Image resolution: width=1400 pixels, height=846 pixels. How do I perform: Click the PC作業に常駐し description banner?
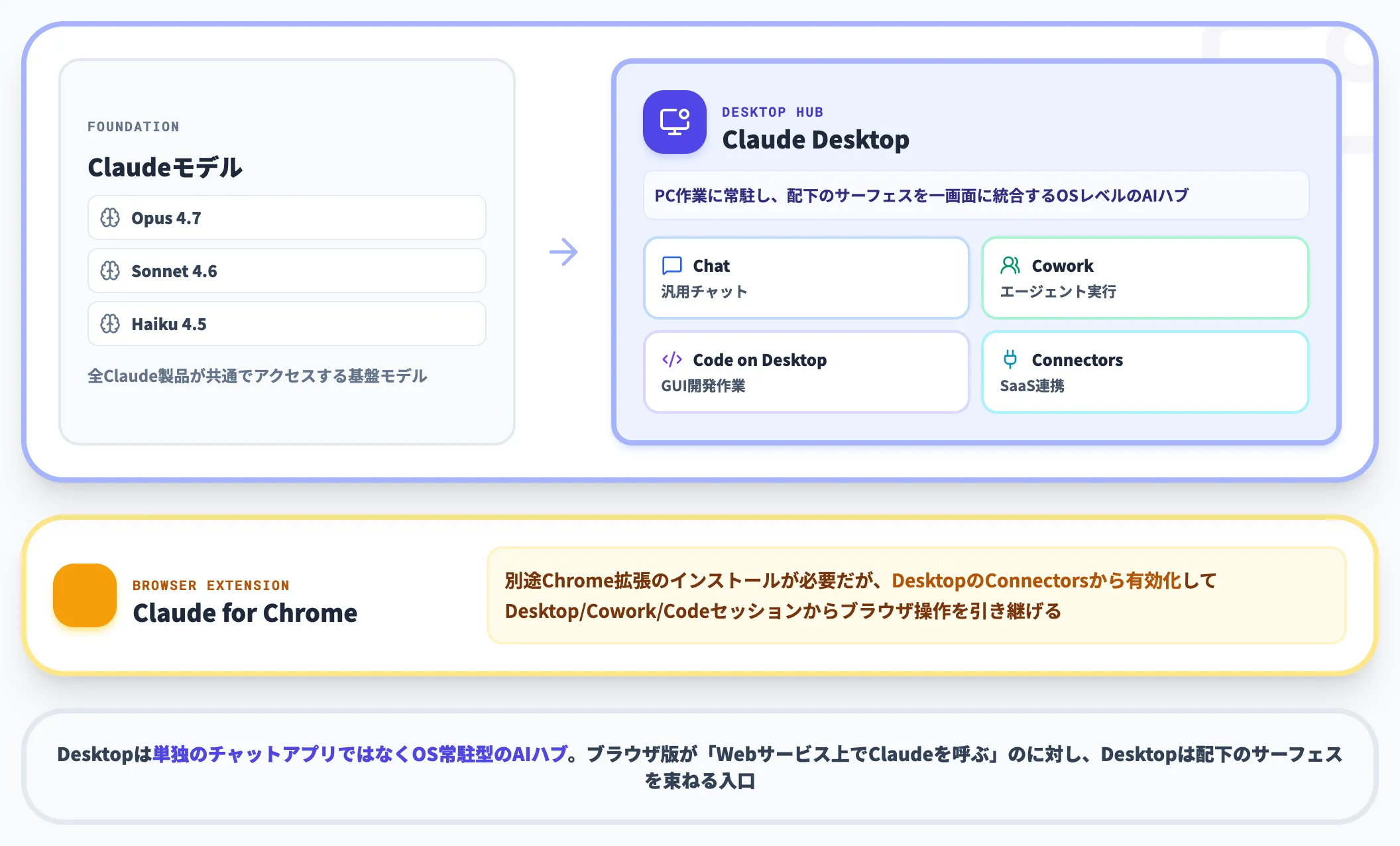[976, 196]
